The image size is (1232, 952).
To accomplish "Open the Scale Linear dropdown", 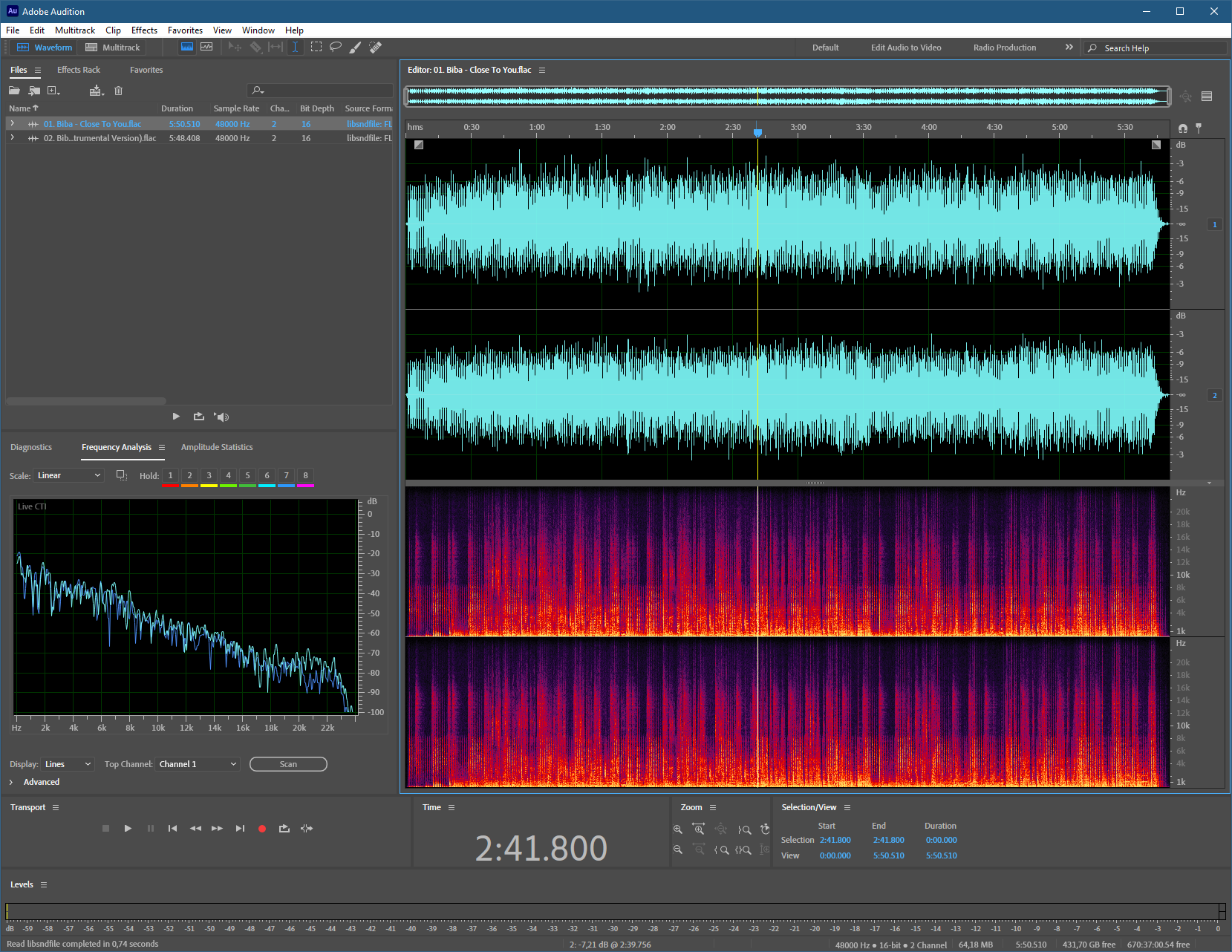I will (68, 475).
